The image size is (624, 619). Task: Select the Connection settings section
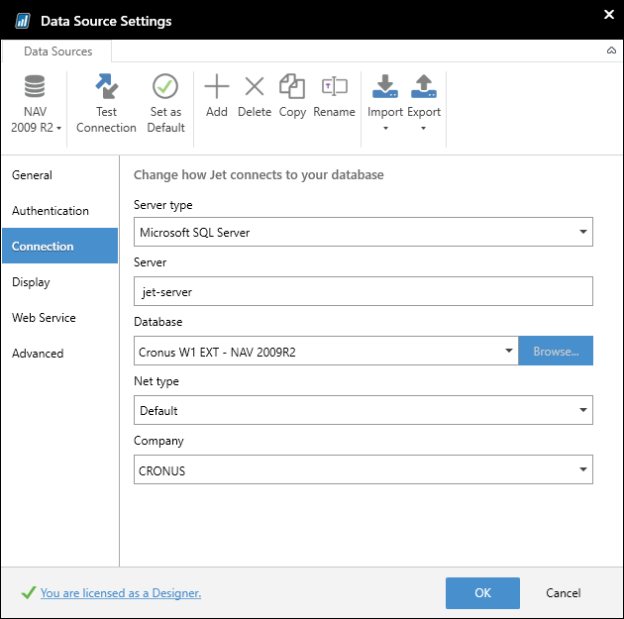(60, 246)
